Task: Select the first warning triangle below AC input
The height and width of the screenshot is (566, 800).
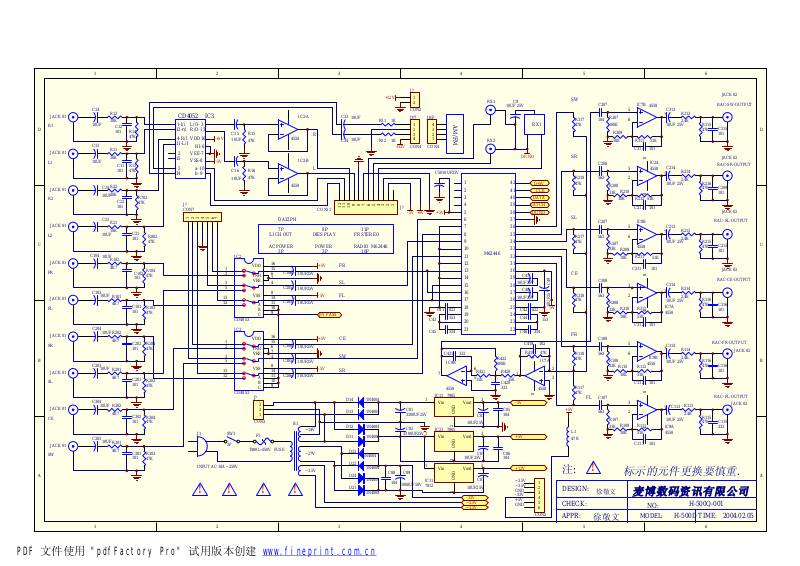Action: pyautogui.click(x=228, y=489)
